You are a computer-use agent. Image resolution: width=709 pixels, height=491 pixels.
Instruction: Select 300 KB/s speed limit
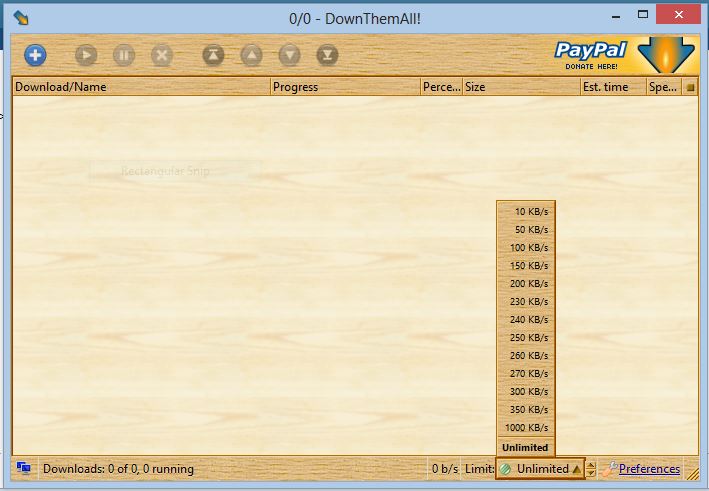click(526, 392)
